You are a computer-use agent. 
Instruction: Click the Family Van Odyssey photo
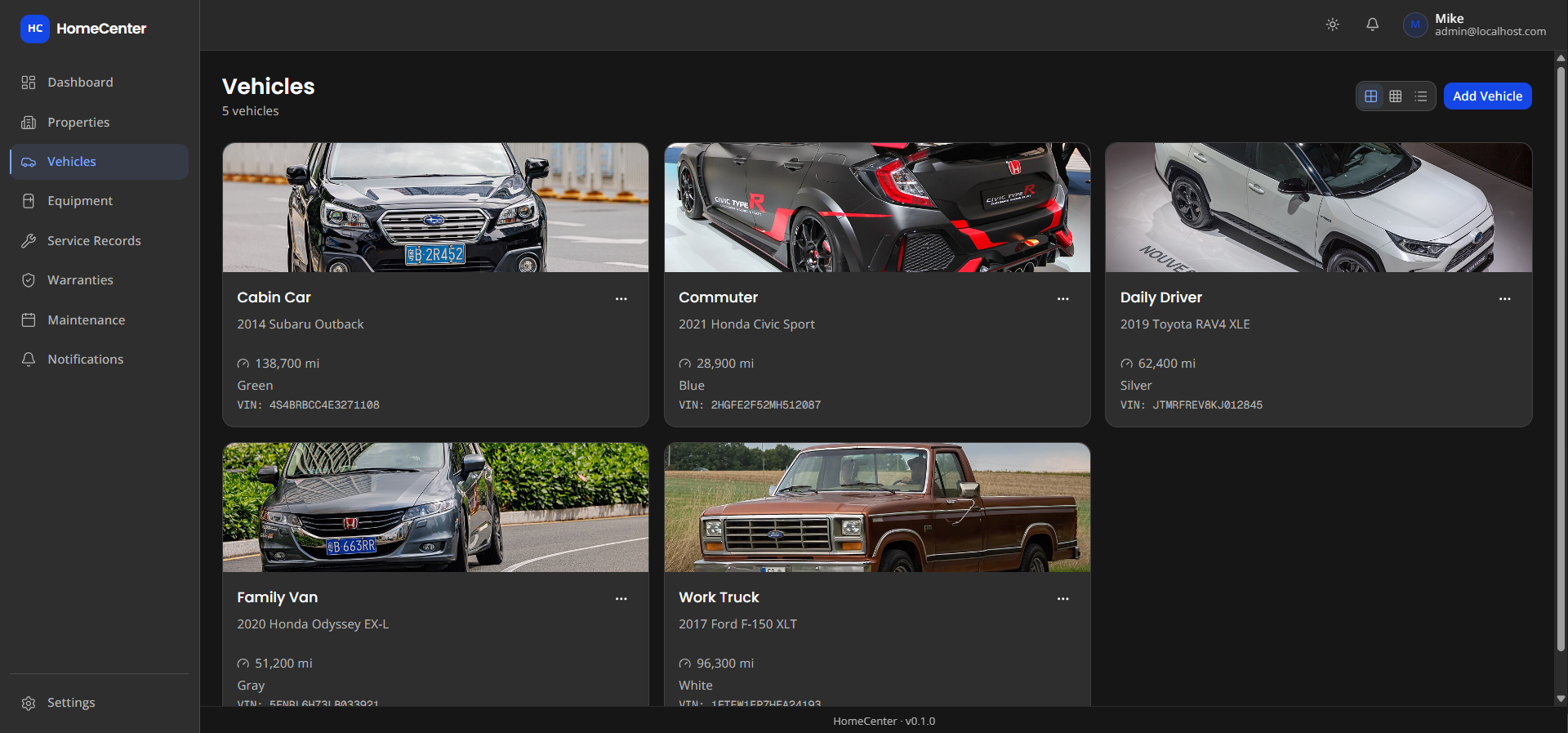[x=435, y=507]
